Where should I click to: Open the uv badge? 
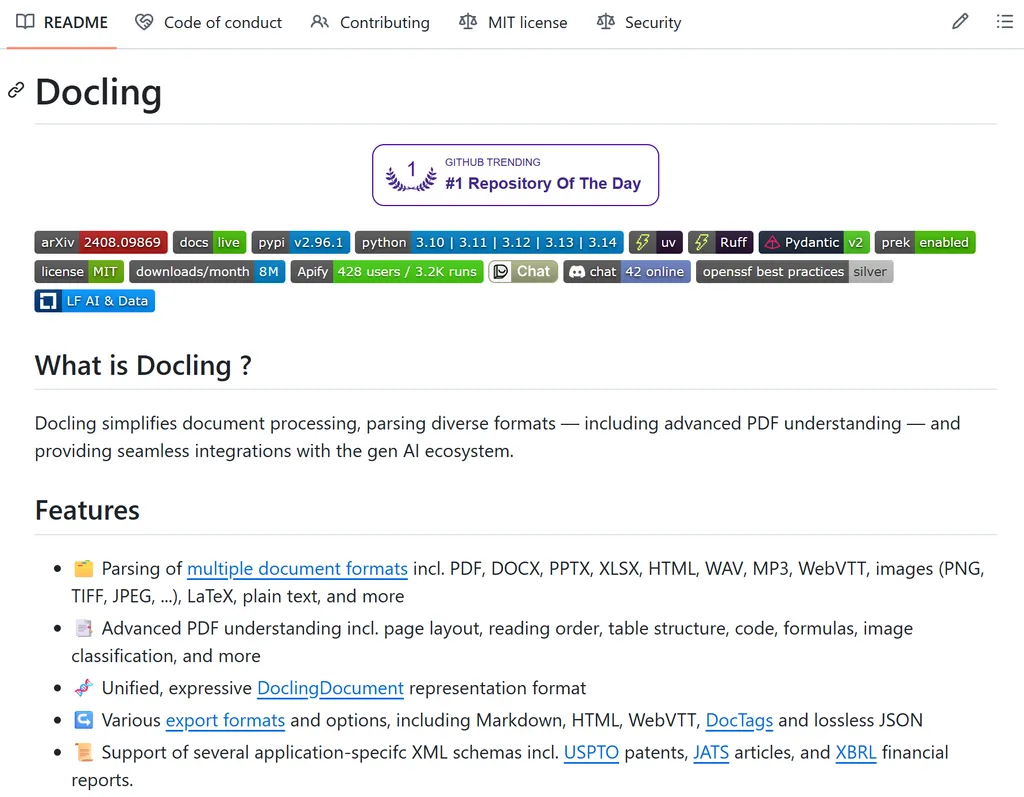pos(656,242)
